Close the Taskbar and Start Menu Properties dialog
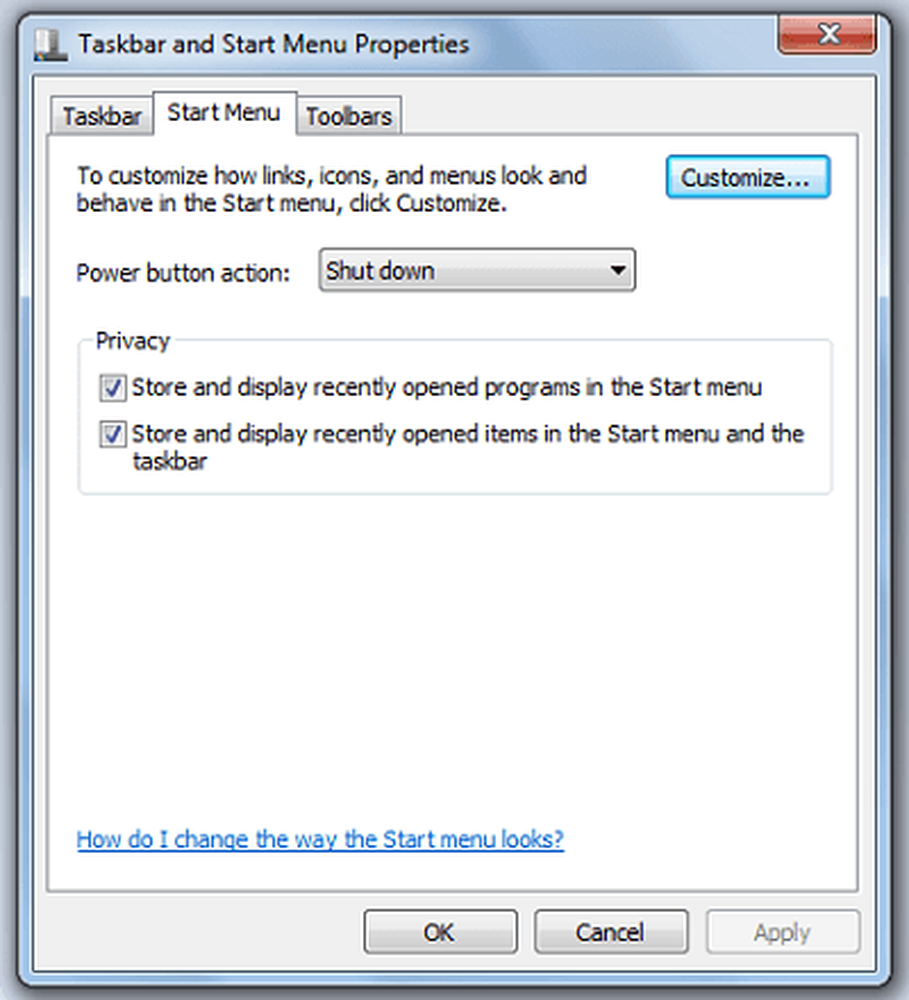This screenshot has height=1000, width=909. tap(827, 34)
